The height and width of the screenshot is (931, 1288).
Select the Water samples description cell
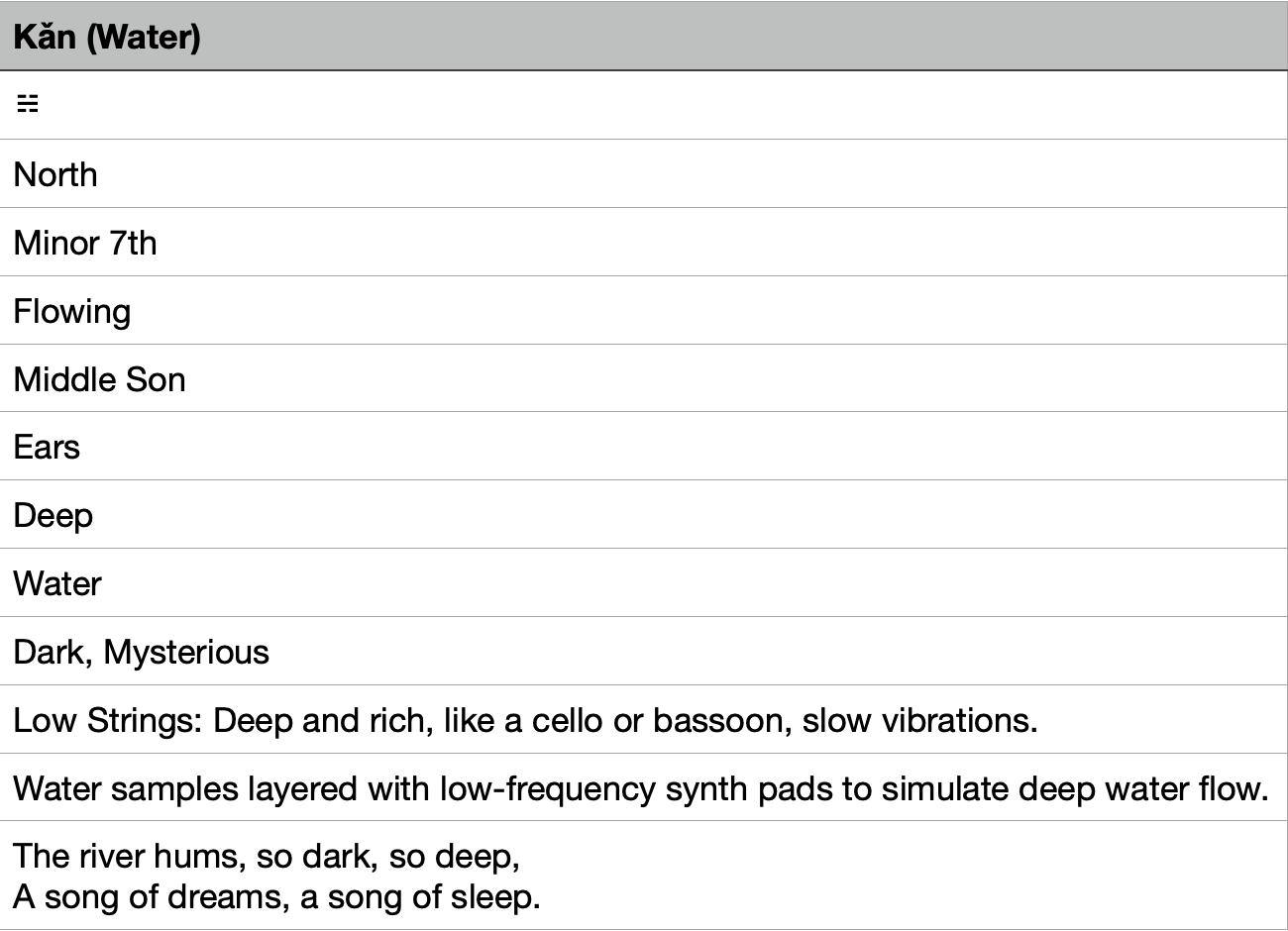(640, 788)
